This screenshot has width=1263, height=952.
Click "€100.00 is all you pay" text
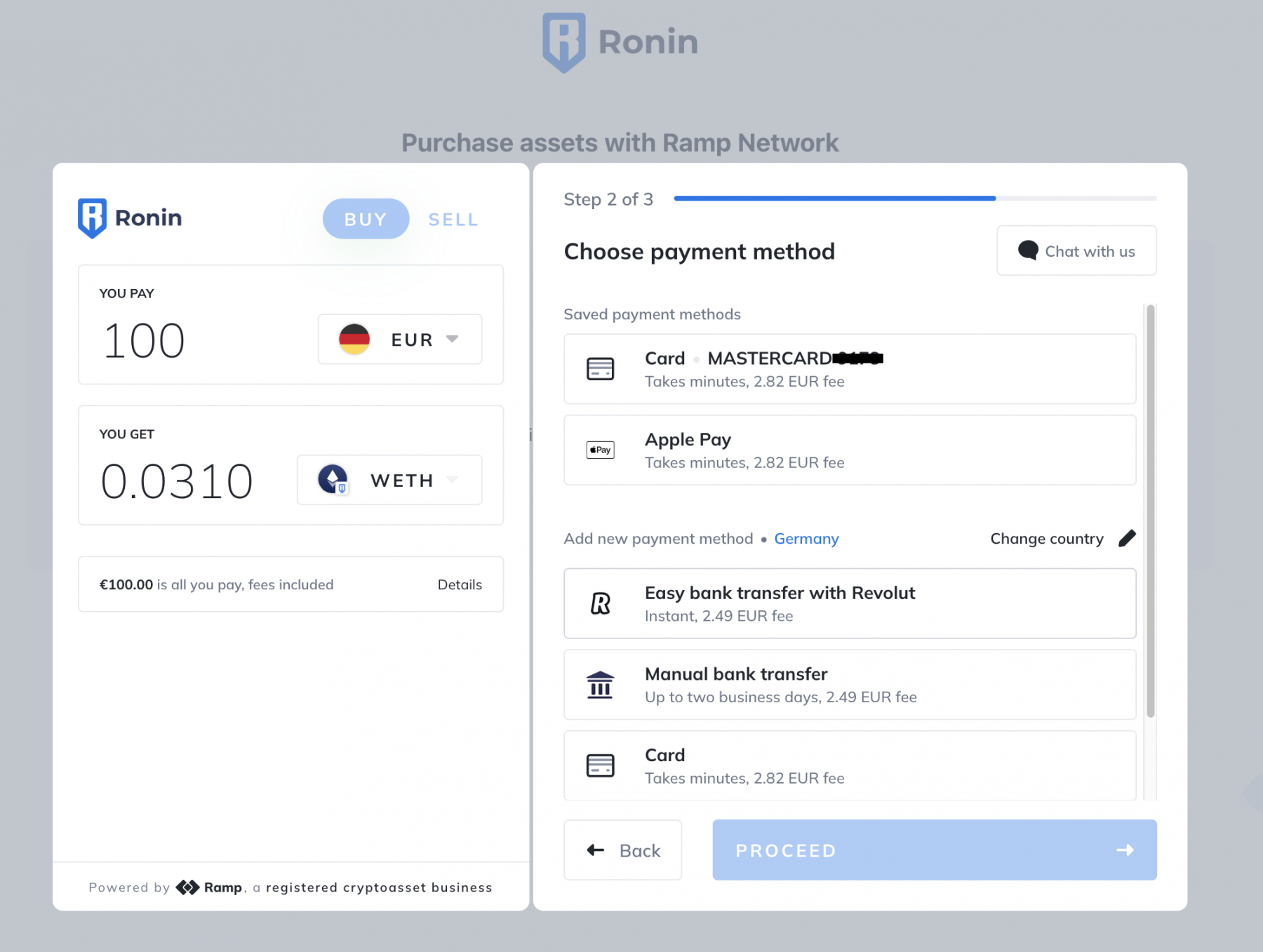tap(216, 584)
